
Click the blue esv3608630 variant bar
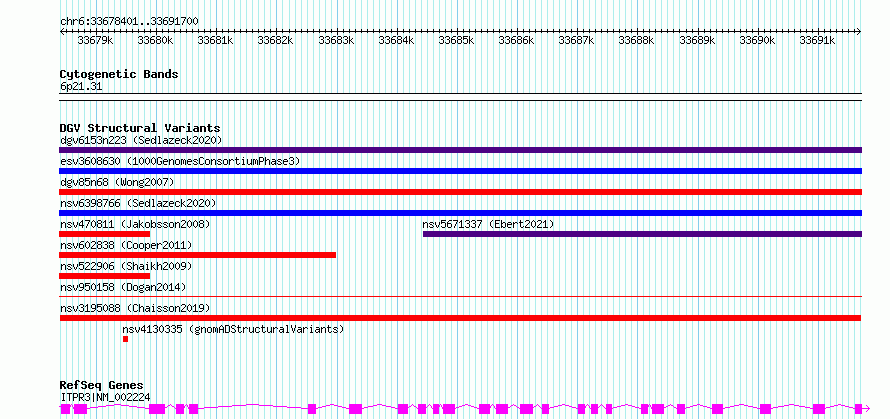[460, 171]
